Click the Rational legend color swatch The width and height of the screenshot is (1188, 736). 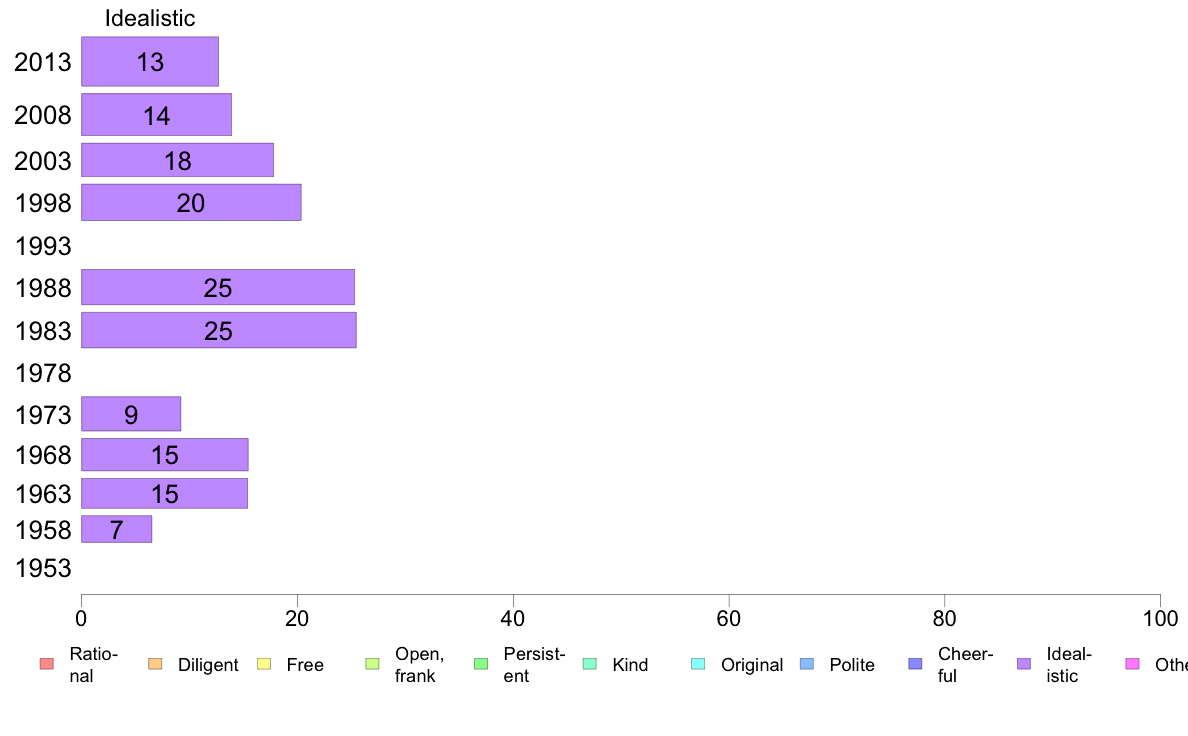click(x=47, y=664)
